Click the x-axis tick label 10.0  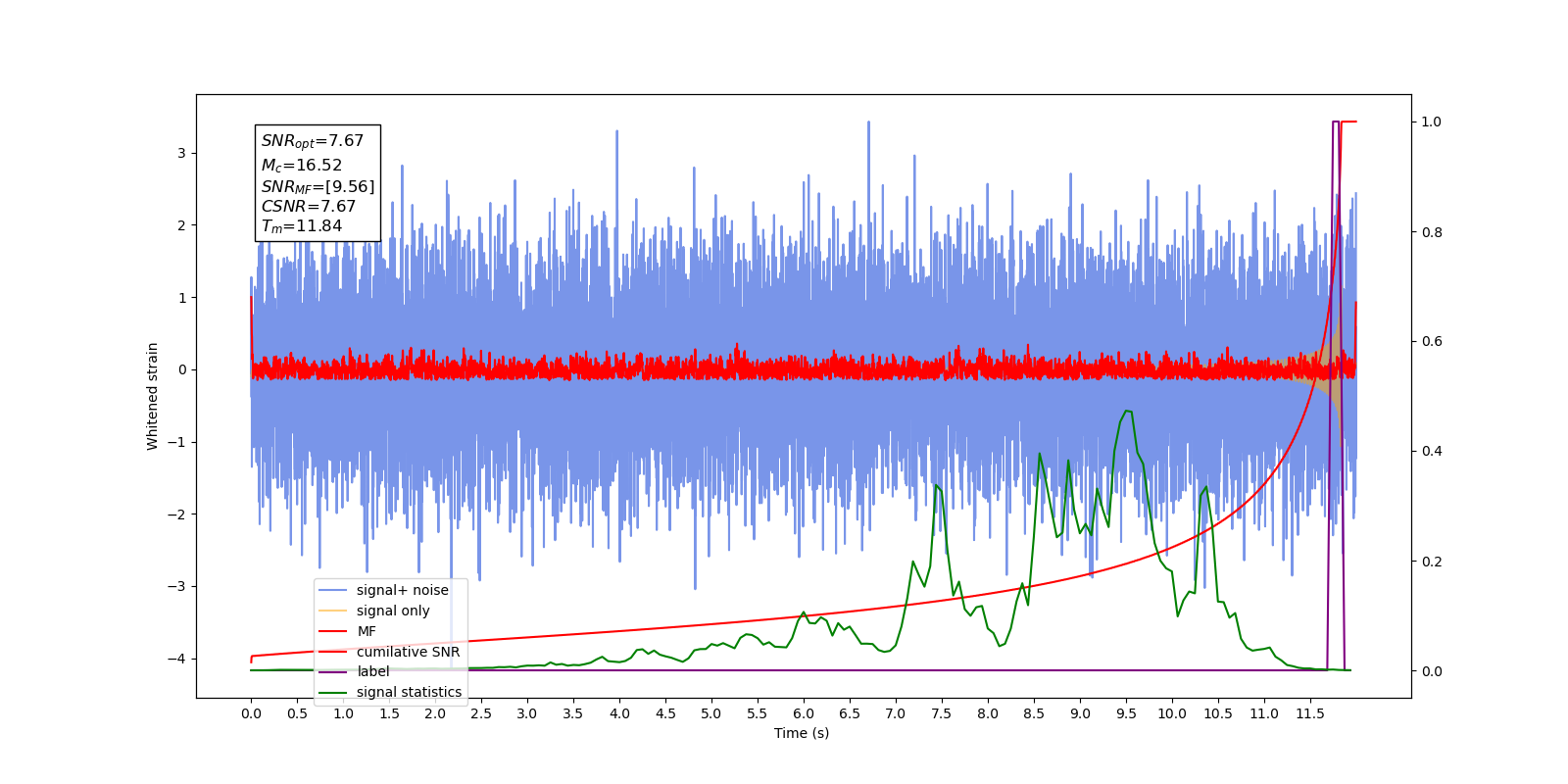pyautogui.click(x=1172, y=713)
